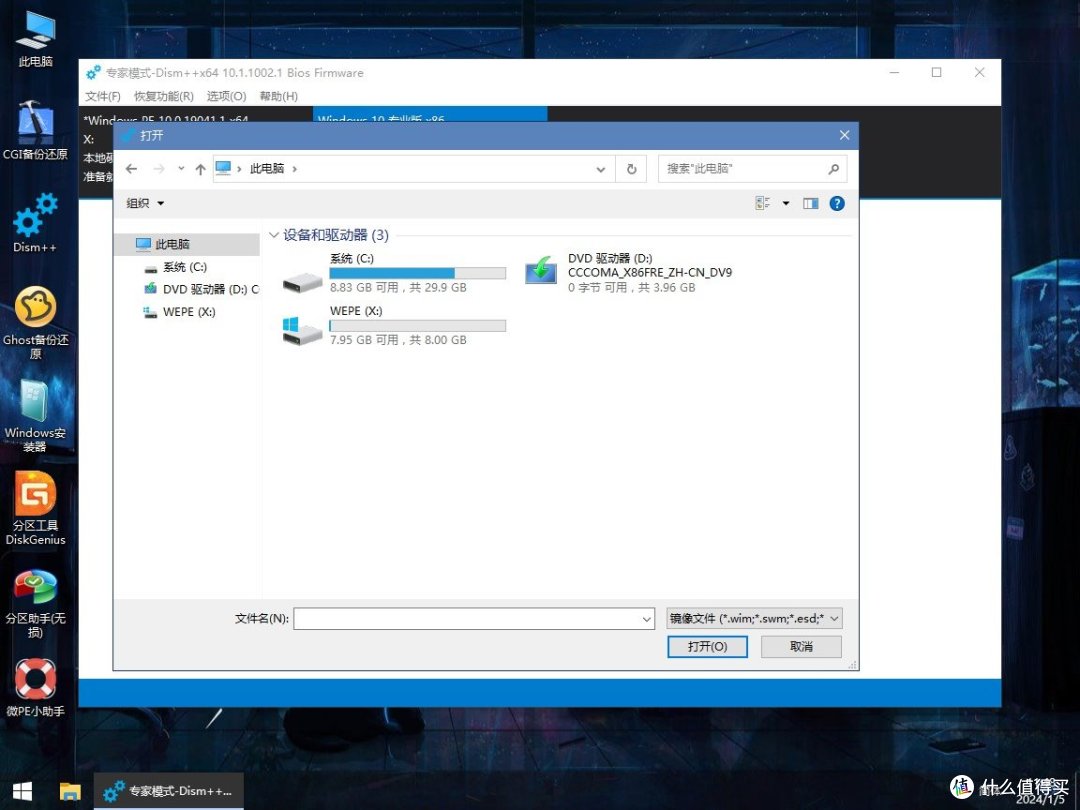Click the PC icon in address bar
This screenshot has height=810, width=1080.
click(x=223, y=168)
